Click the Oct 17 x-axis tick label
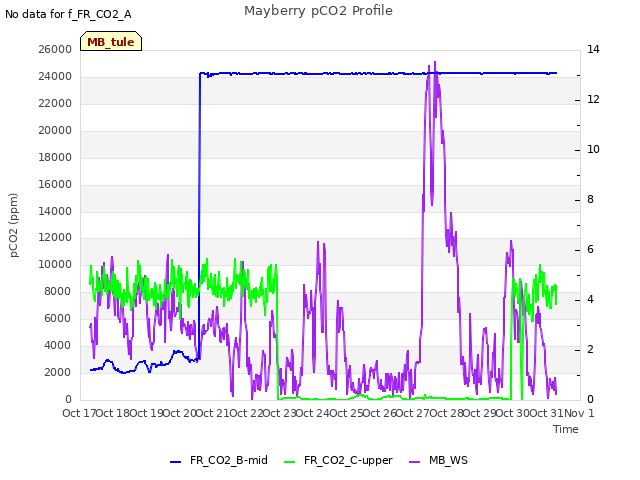Viewport: 640px width, 480px height. [79, 413]
